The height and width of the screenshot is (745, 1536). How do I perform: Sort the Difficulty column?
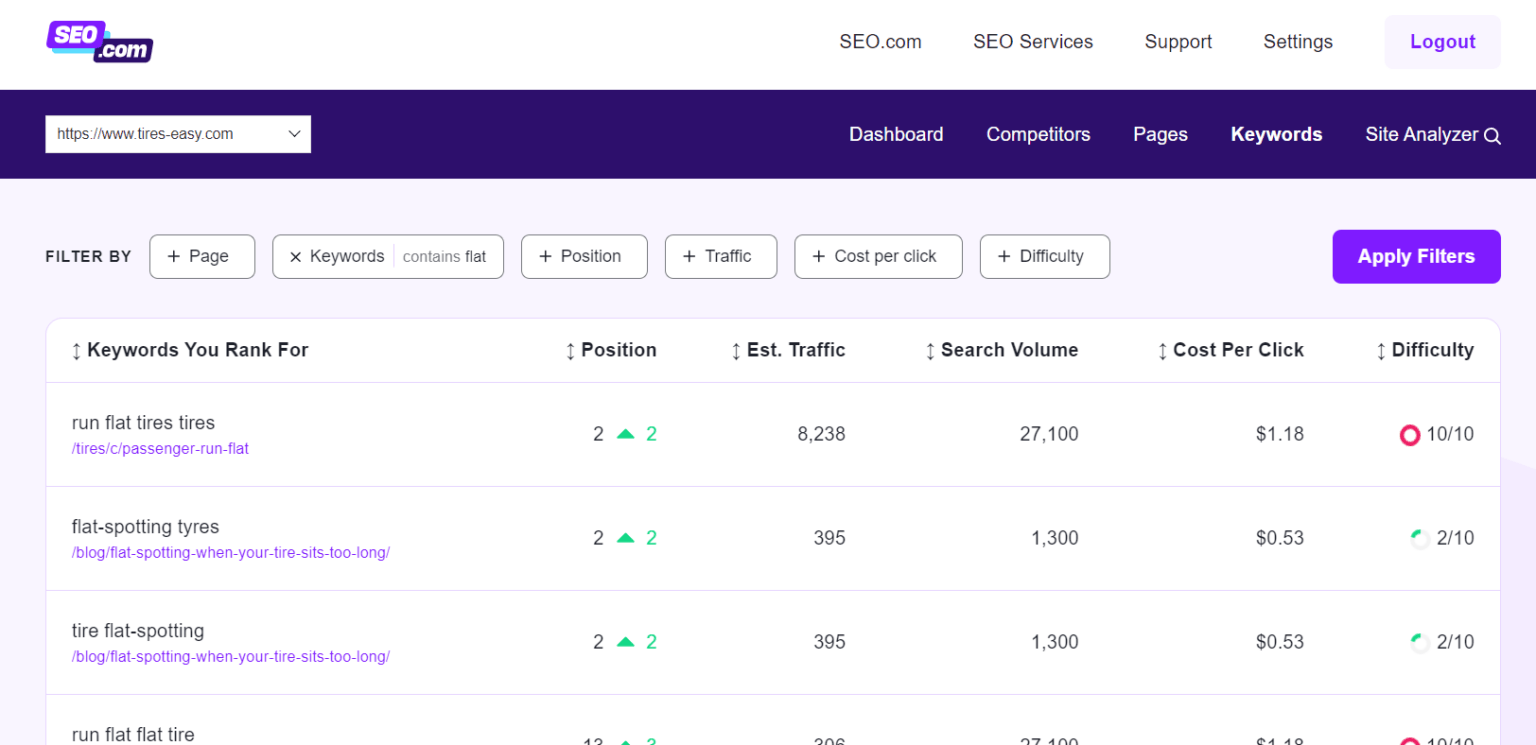[x=1424, y=350]
